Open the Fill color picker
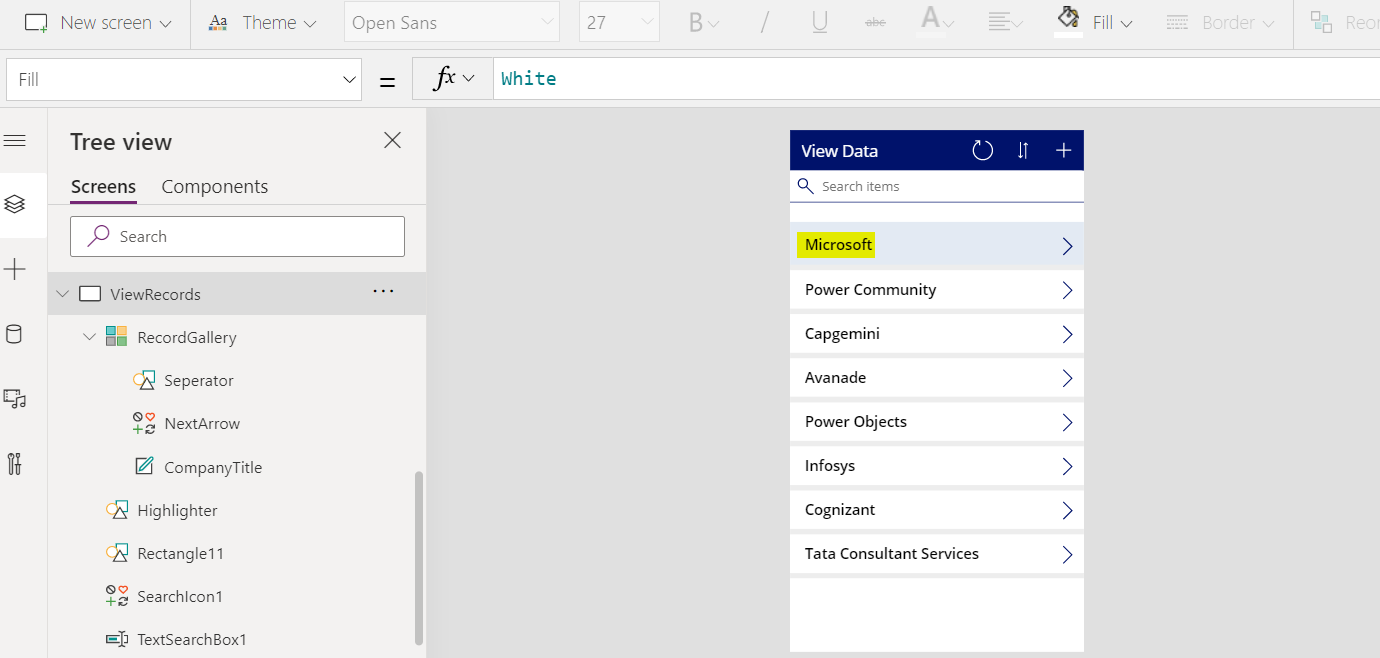 tap(1094, 22)
